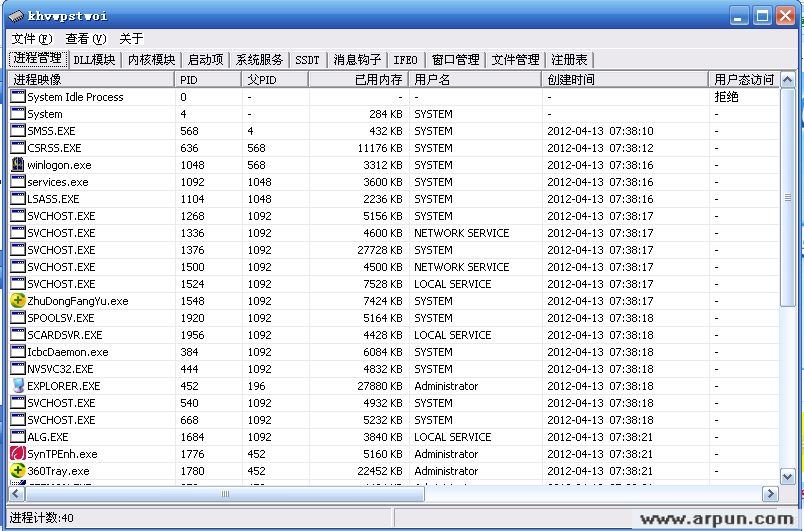Sort by 父PID column header
Image resolution: width=804 pixels, height=531 pixels.
tap(275, 79)
